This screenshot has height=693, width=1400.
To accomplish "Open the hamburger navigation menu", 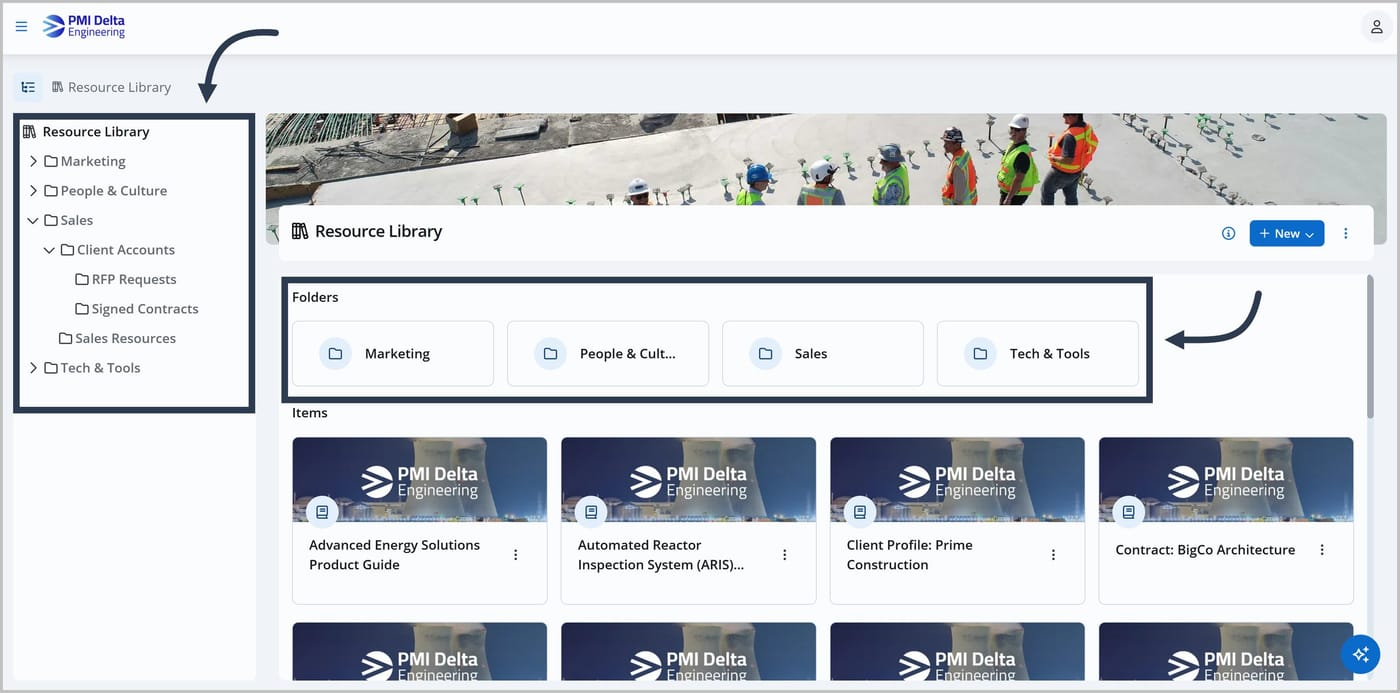I will [x=21, y=26].
